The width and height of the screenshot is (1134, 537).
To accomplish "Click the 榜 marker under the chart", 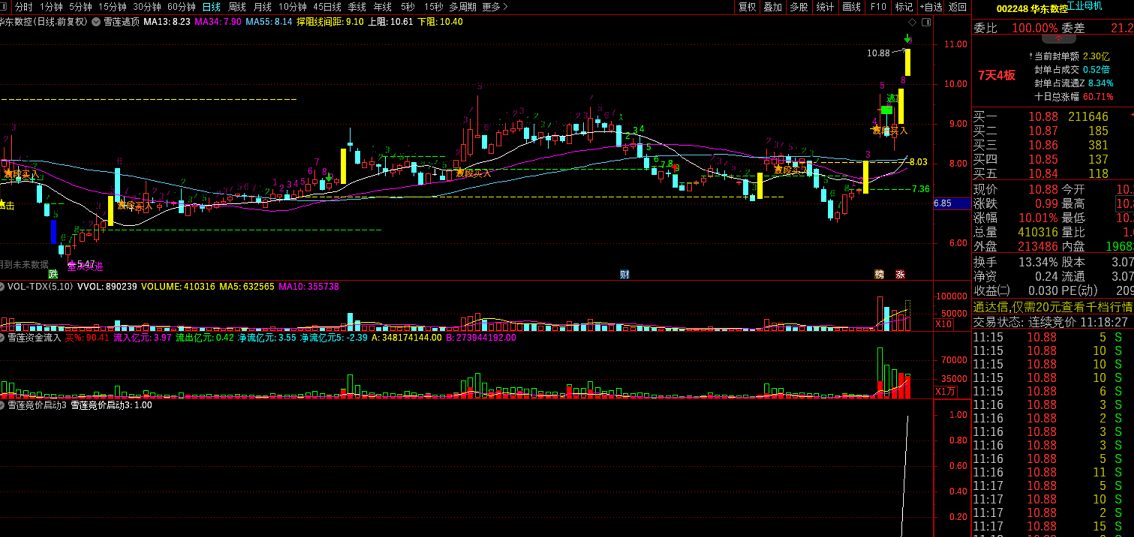I will (x=879, y=274).
